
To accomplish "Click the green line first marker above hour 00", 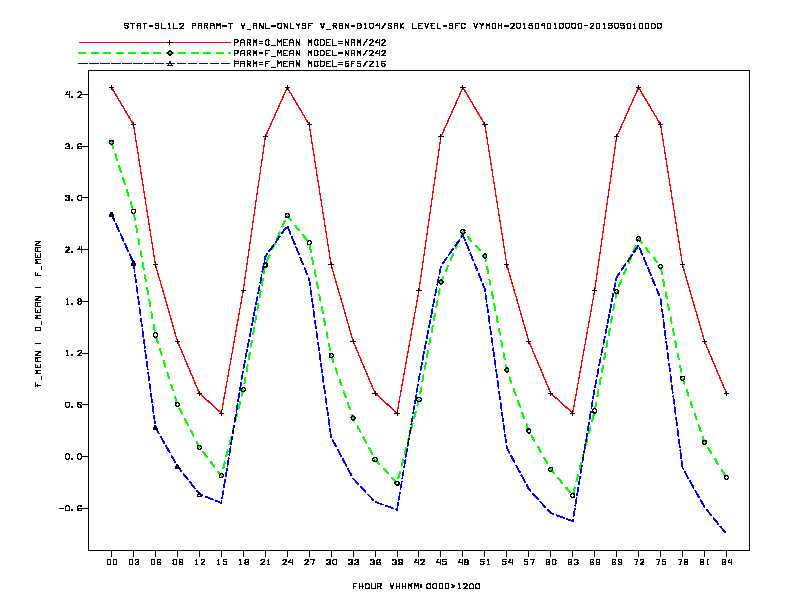I will 112,143.
